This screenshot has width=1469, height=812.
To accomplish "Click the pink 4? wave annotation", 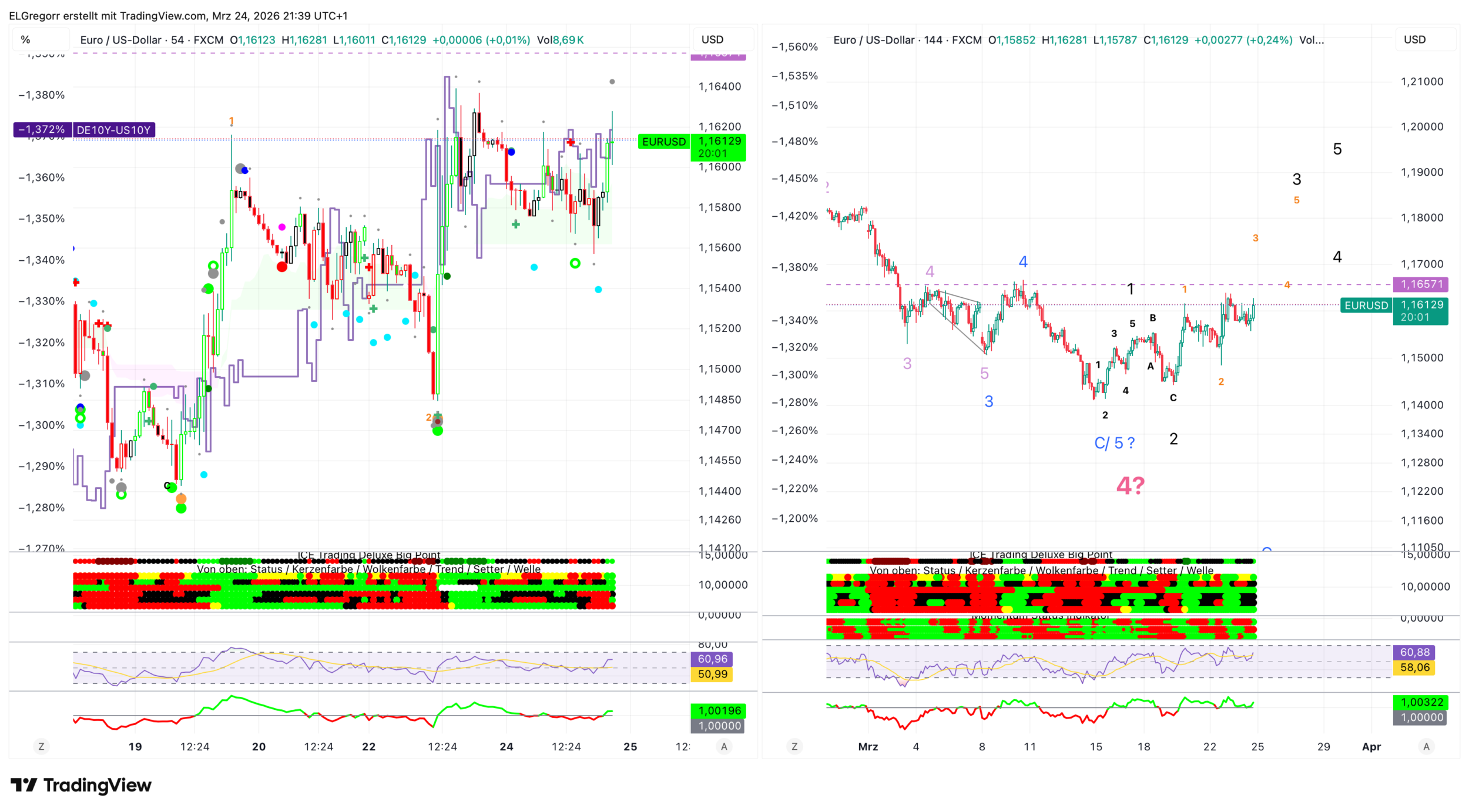I will (1130, 486).
